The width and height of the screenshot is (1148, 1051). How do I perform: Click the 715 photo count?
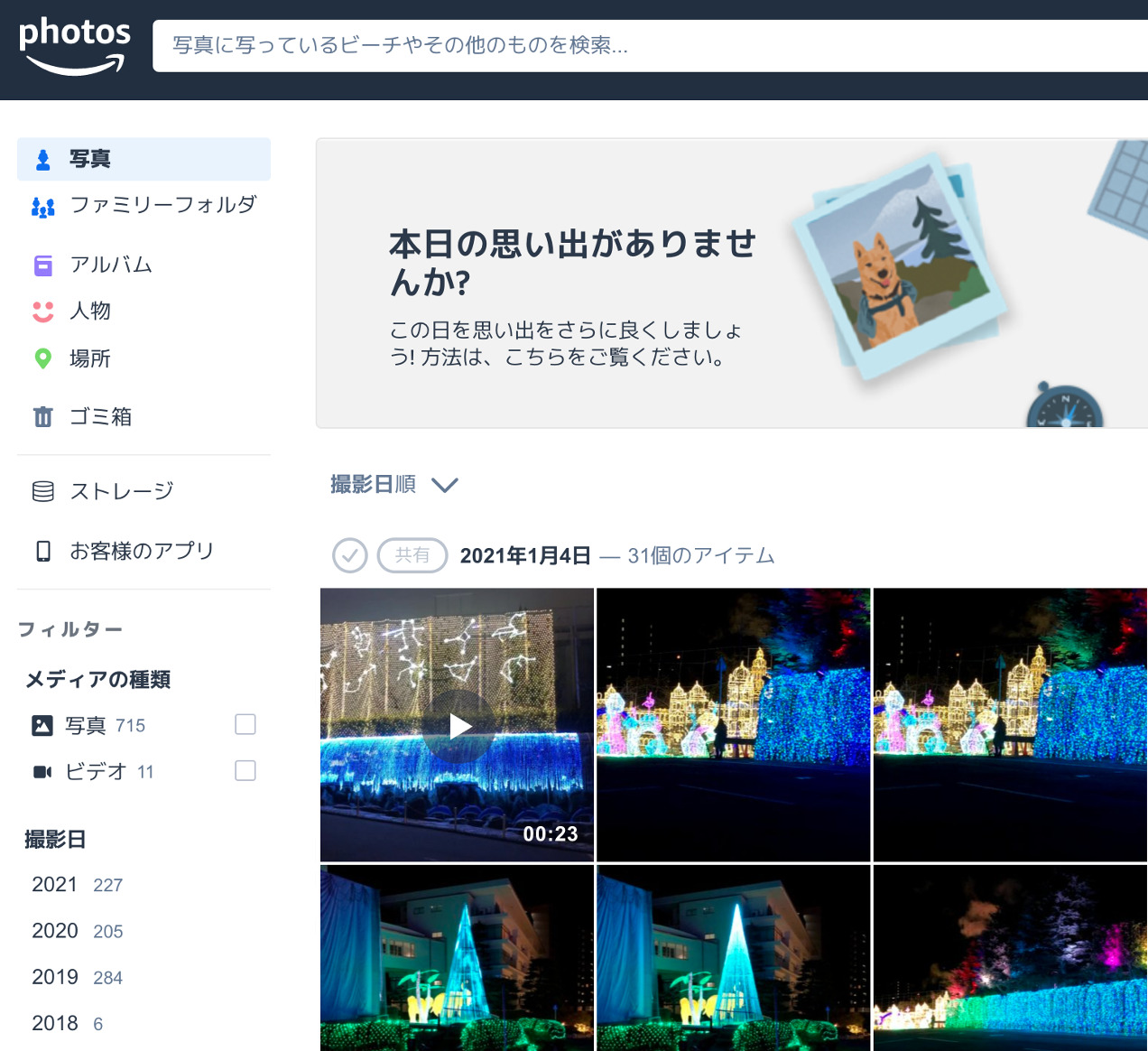pos(130,726)
